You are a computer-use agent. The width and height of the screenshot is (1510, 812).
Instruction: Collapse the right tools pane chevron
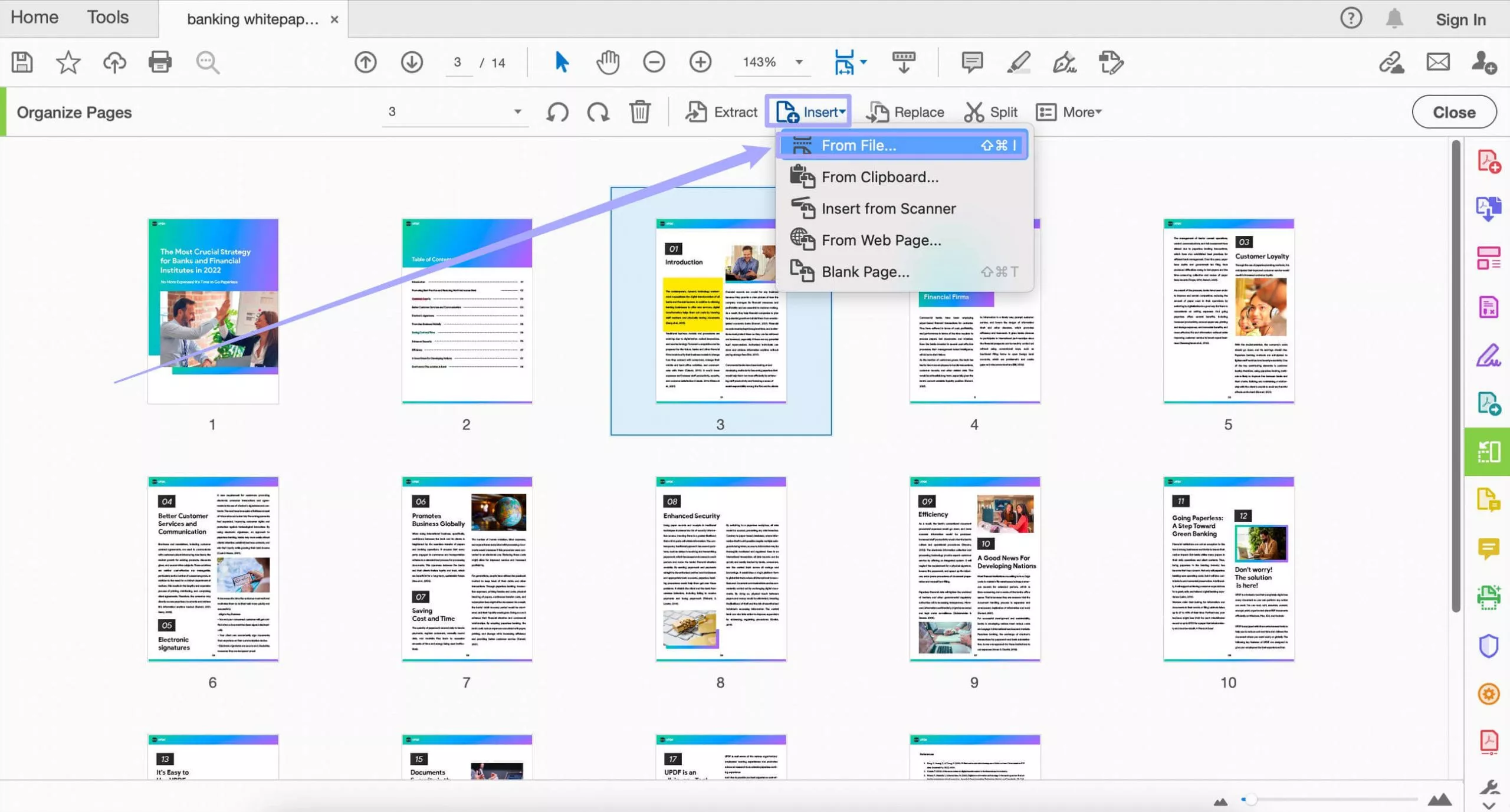pyautogui.click(x=1488, y=805)
